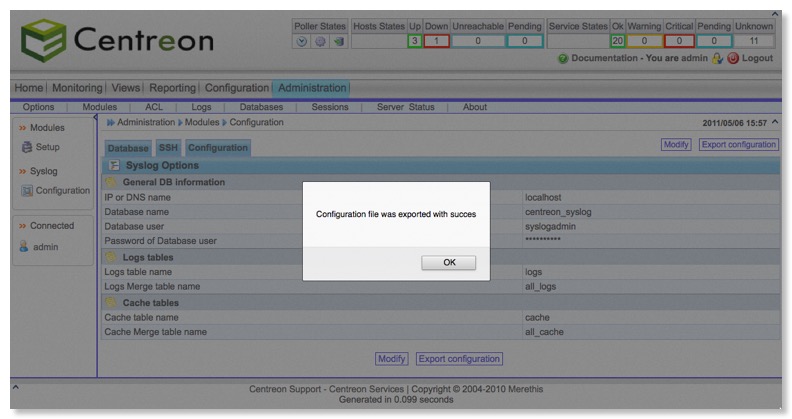Collapse the left sidebar using its arrow
Viewport: 792px width, 419px height.
tap(96, 119)
